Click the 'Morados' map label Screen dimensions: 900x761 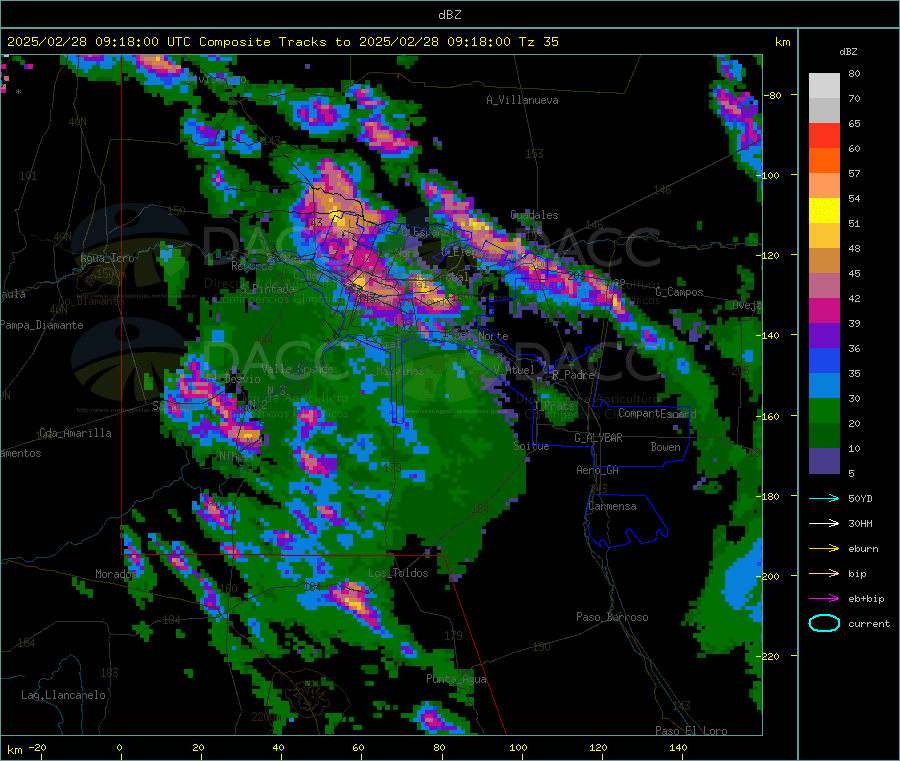click(117, 574)
